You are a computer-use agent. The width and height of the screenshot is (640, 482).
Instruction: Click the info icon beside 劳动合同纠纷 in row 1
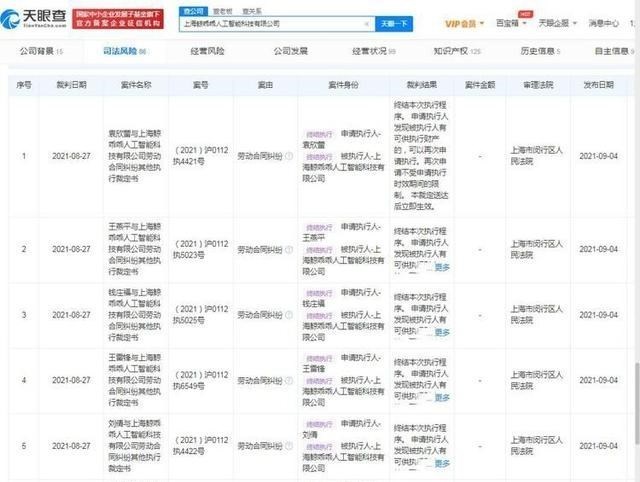coord(289,156)
